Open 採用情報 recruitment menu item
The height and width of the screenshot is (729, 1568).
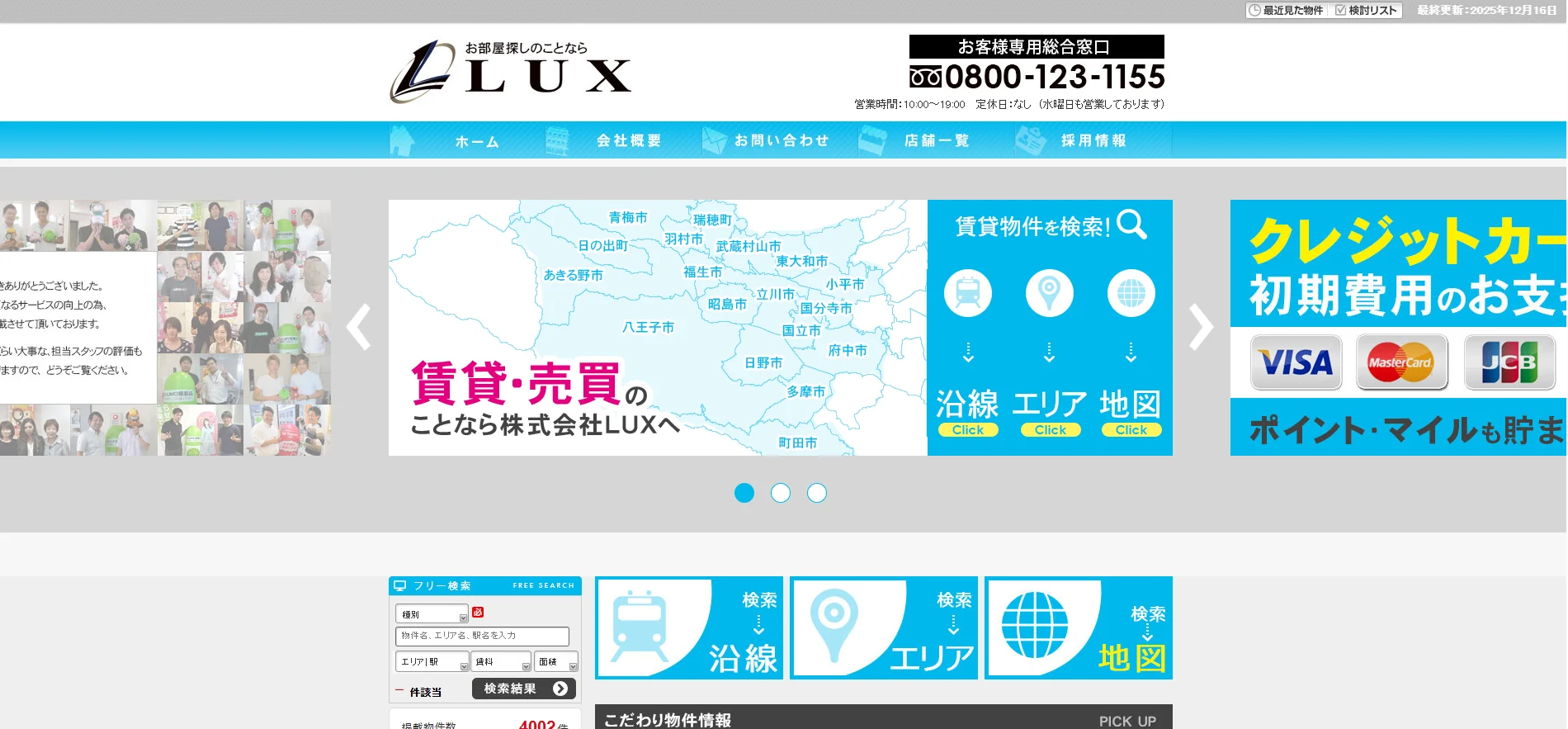point(1093,140)
